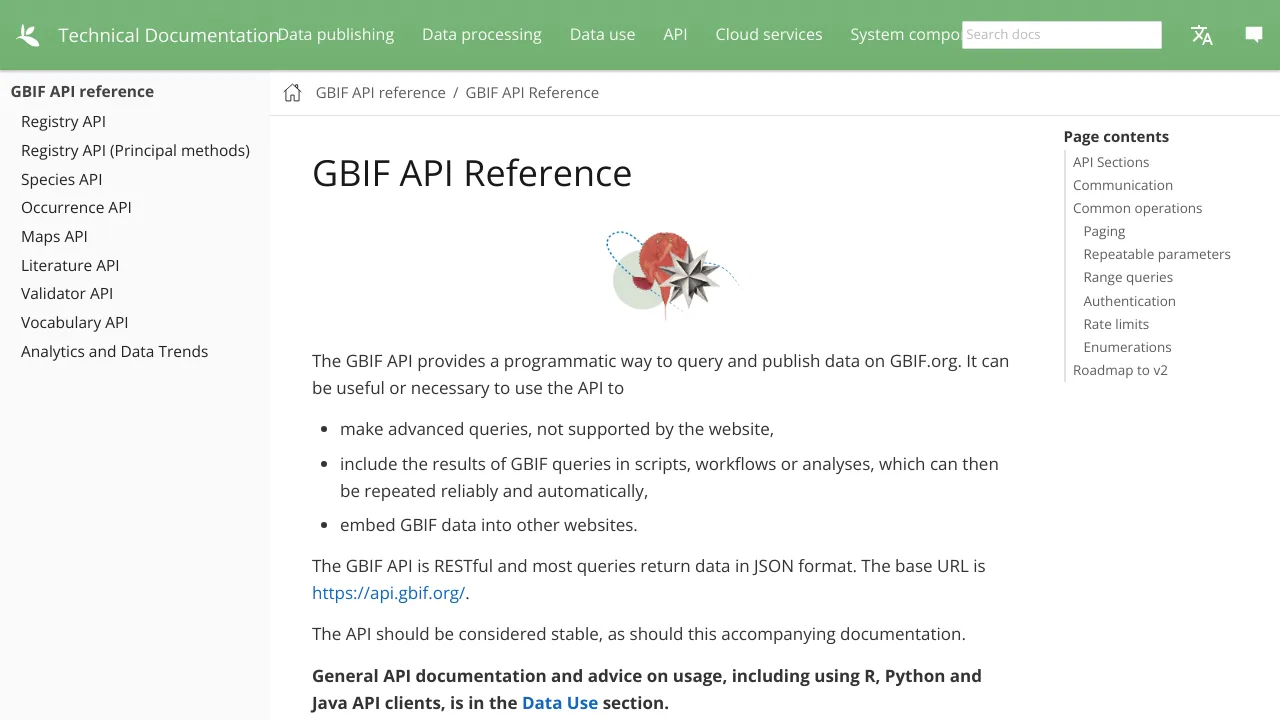This screenshot has height=720, width=1280.
Task: Open Vocabulary API in the sidebar
Action: (x=74, y=322)
